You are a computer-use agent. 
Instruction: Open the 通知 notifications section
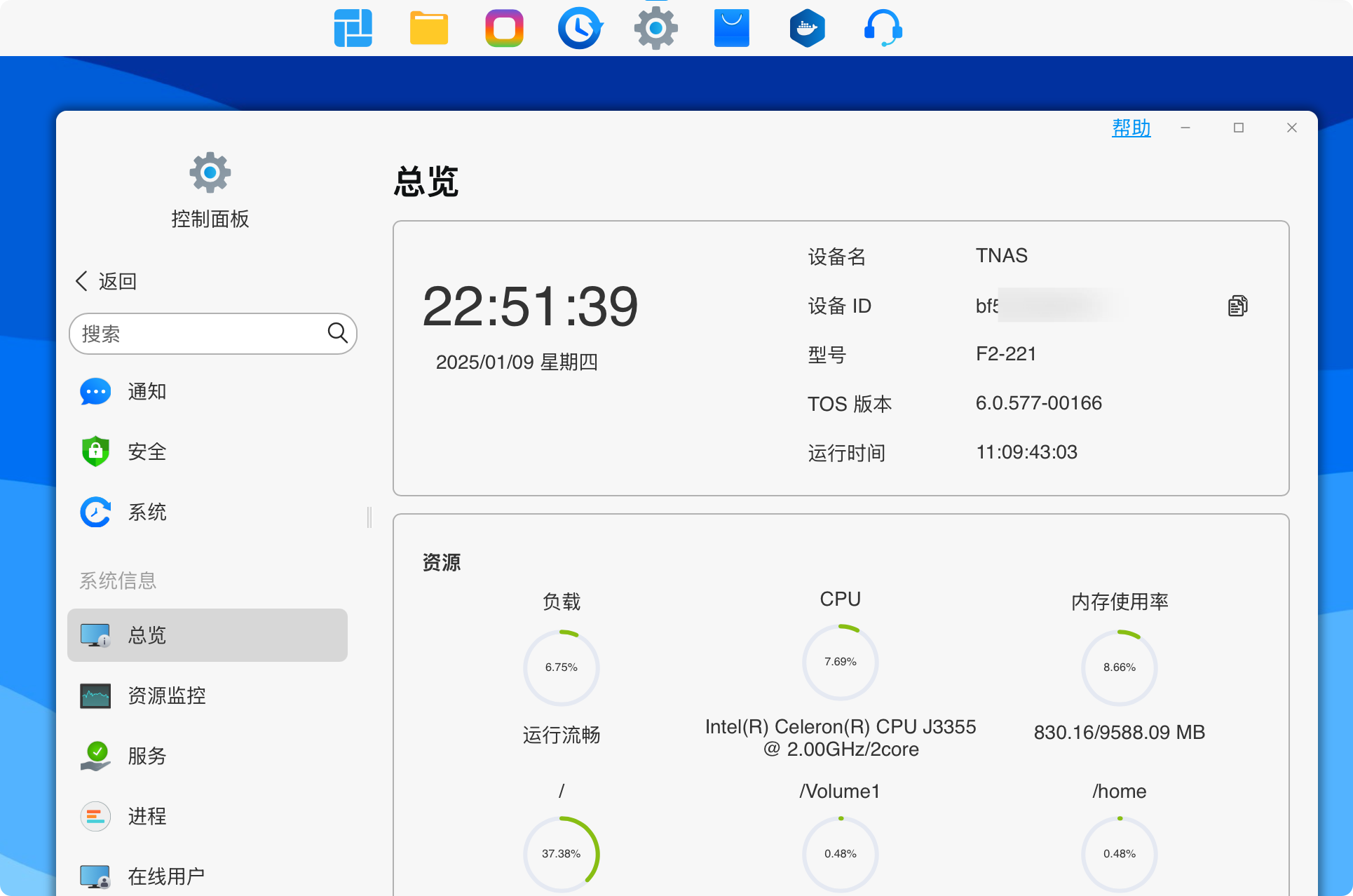pyautogui.click(x=147, y=392)
